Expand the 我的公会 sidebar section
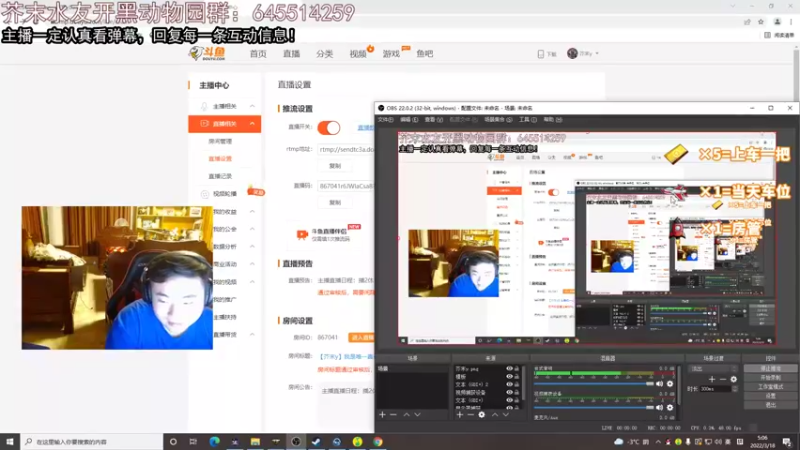Viewport: 800px width, 450px height. tap(253, 229)
